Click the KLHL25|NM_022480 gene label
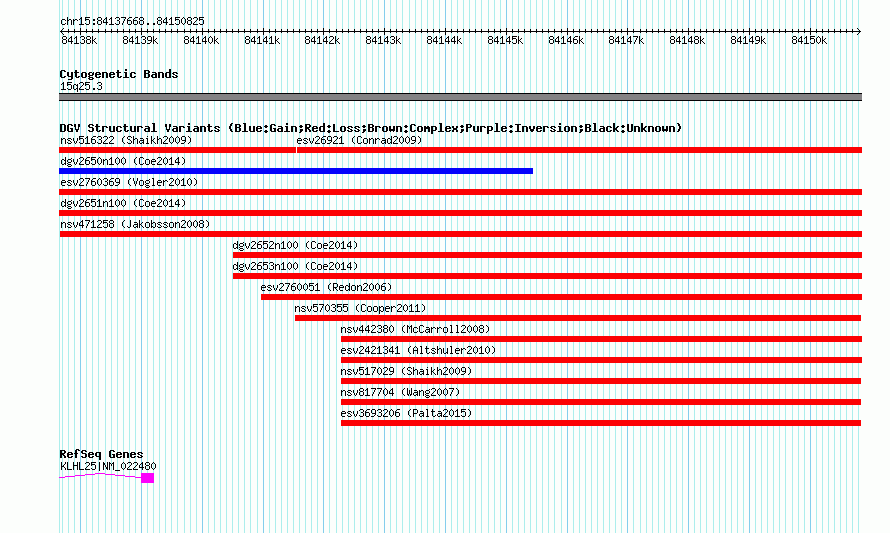This screenshot has width=890, height=533. click(108, 466)
